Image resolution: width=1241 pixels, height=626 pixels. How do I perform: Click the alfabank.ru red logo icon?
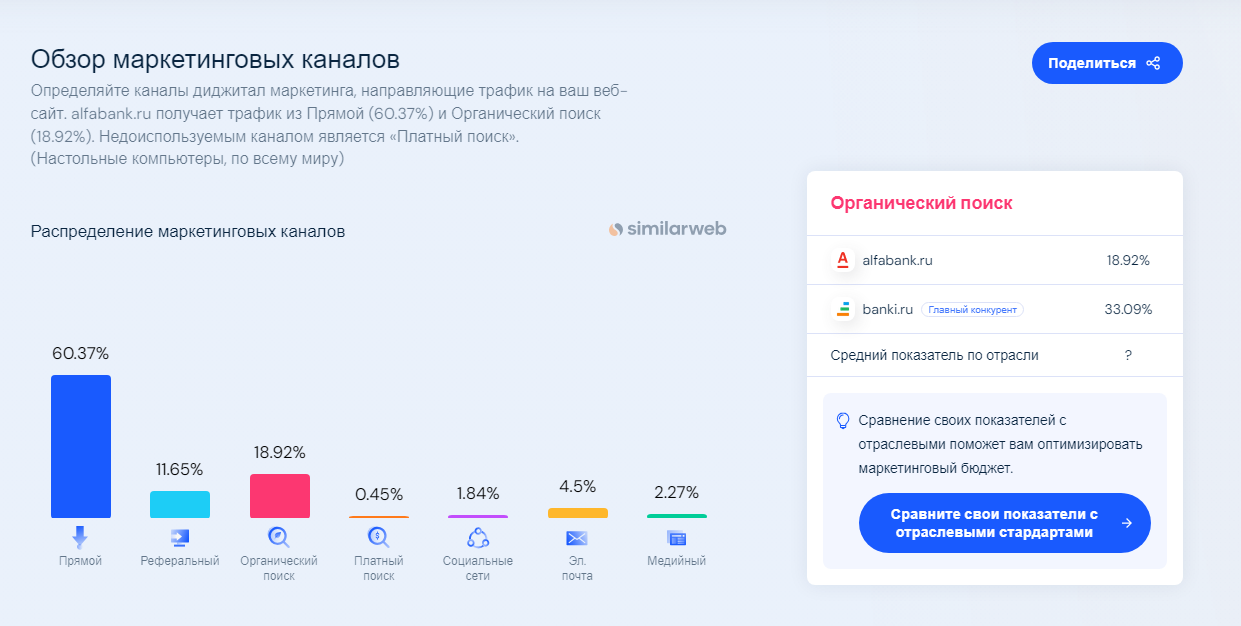[x=842, y=260]
